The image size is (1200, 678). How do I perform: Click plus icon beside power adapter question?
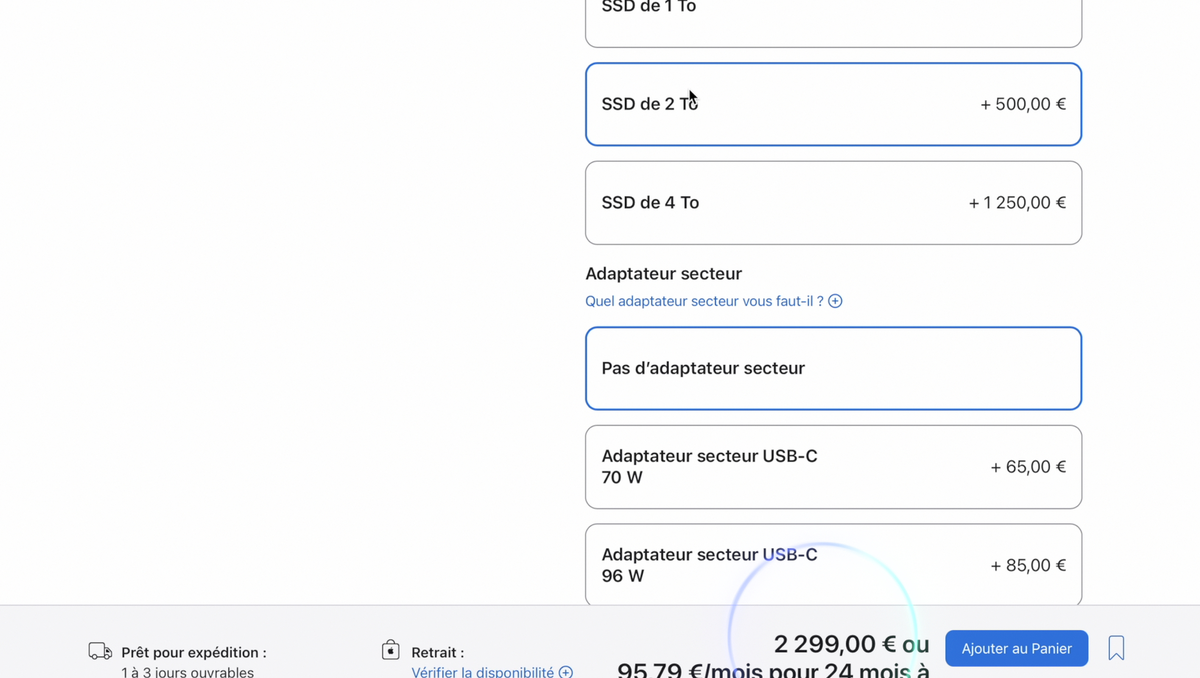coord(835,301)
